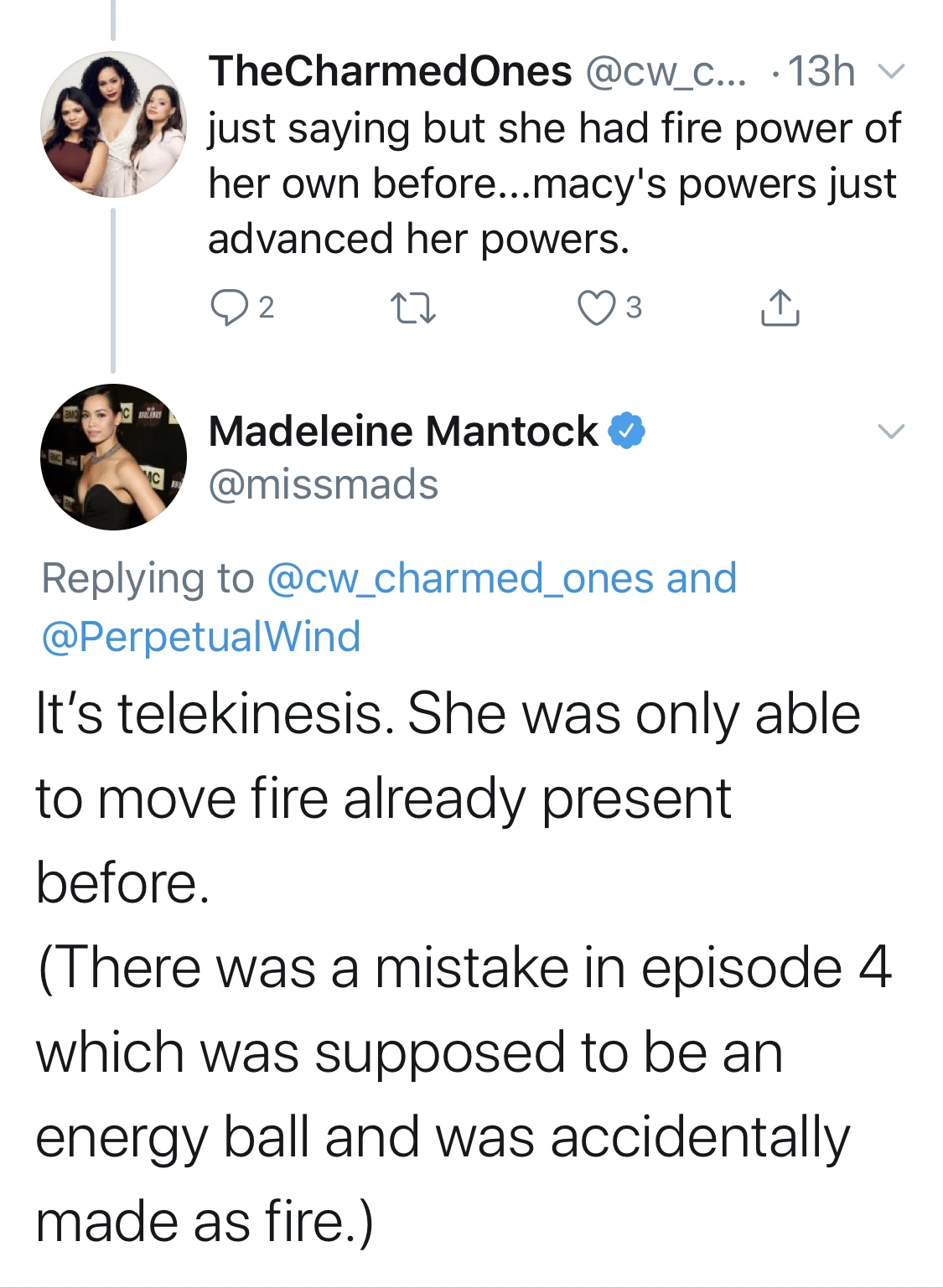This screenshot has width=943, height=1288.
Task: Click the truncated @cw_c... handle
Action: (666, 71)
